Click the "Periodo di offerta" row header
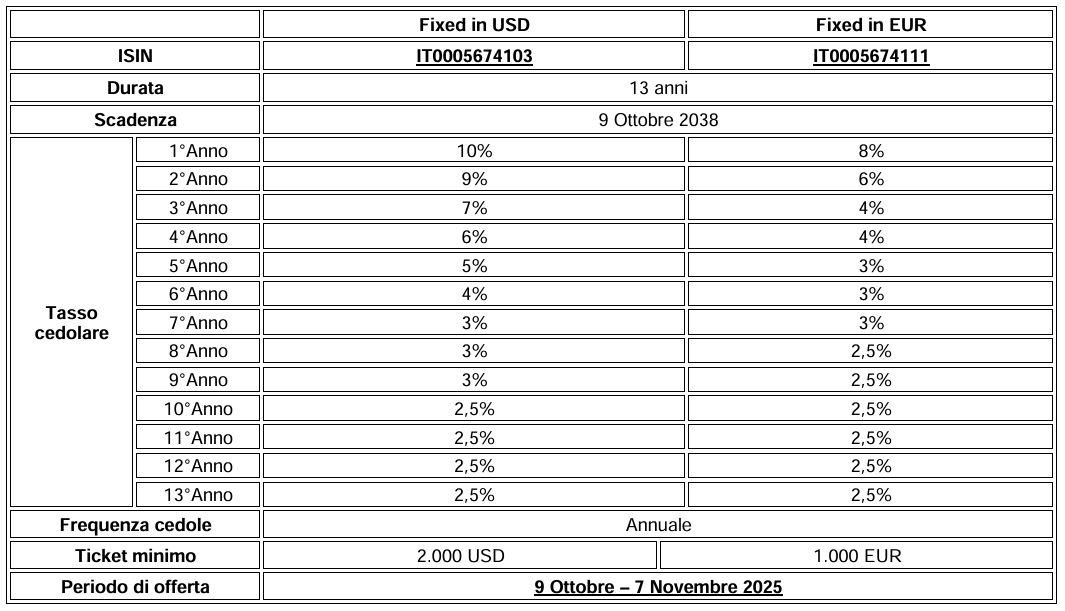The image size is (1065, 611). point(135,587)
